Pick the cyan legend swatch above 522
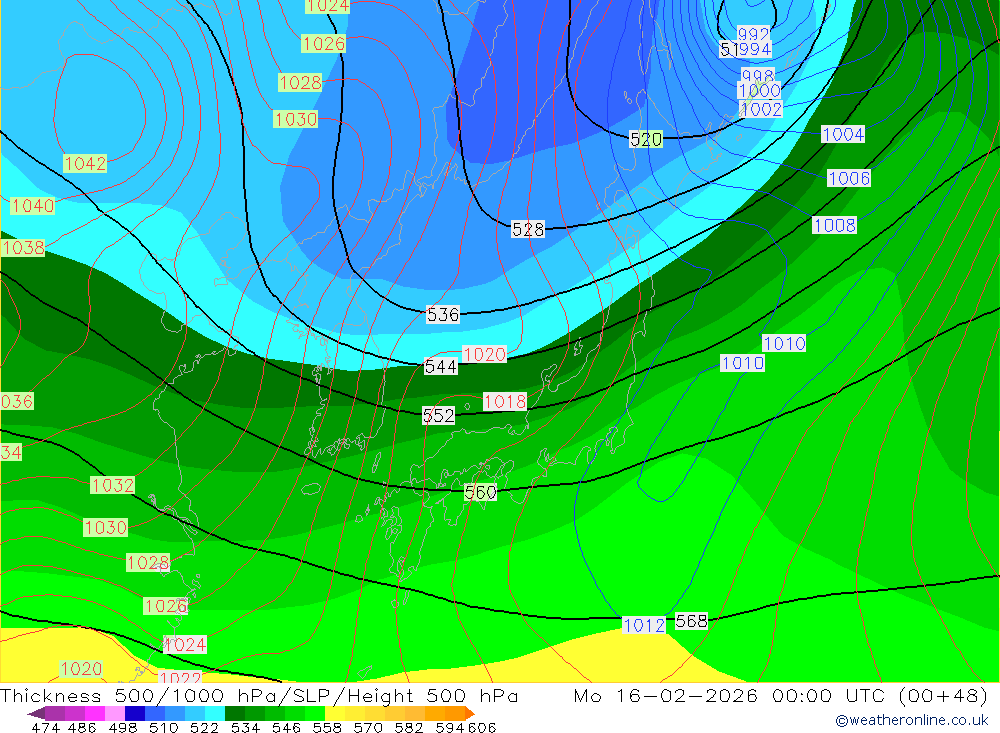This screenshot has height=733, width=1000. point(215,713)
